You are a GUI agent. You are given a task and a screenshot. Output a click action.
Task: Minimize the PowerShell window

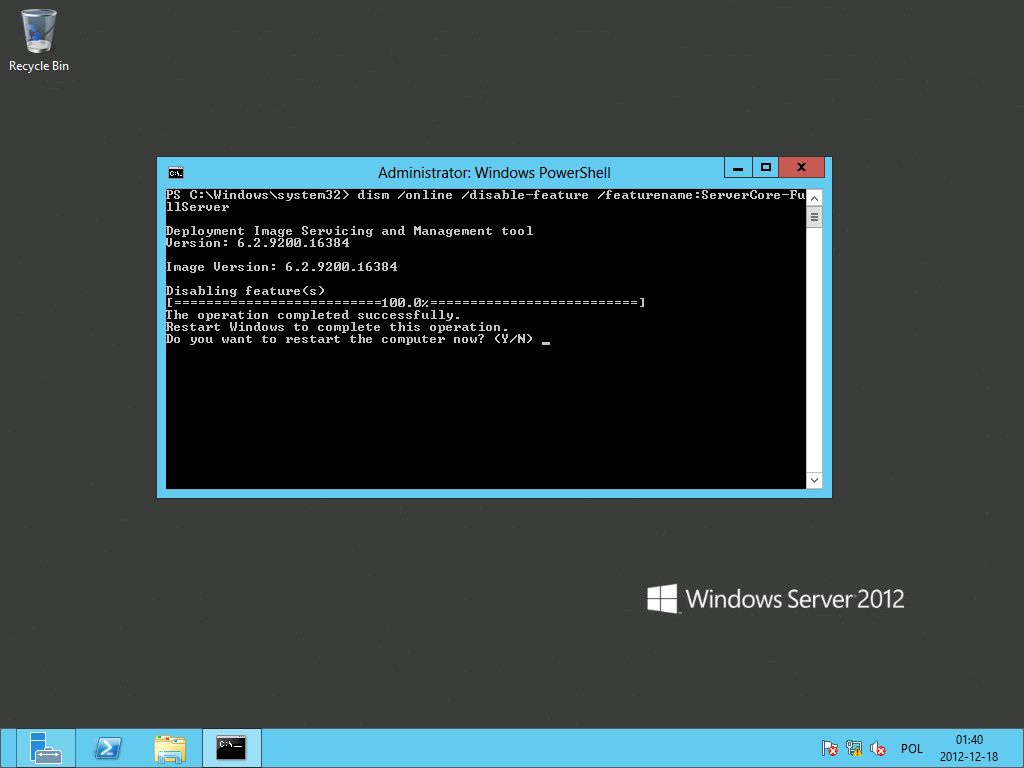(x=738, y=168)
